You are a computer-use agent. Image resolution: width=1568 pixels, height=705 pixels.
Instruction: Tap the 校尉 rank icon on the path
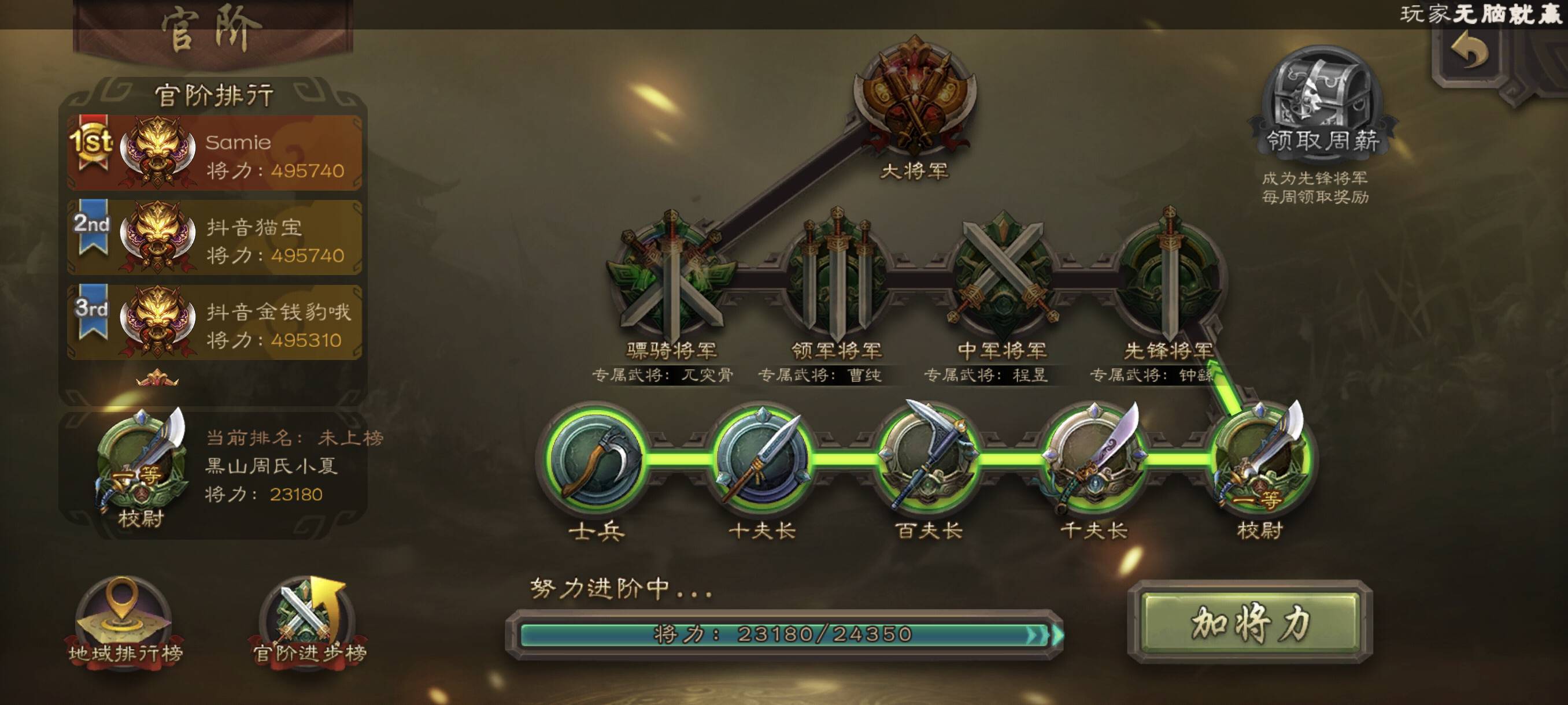coord(1259,458)
